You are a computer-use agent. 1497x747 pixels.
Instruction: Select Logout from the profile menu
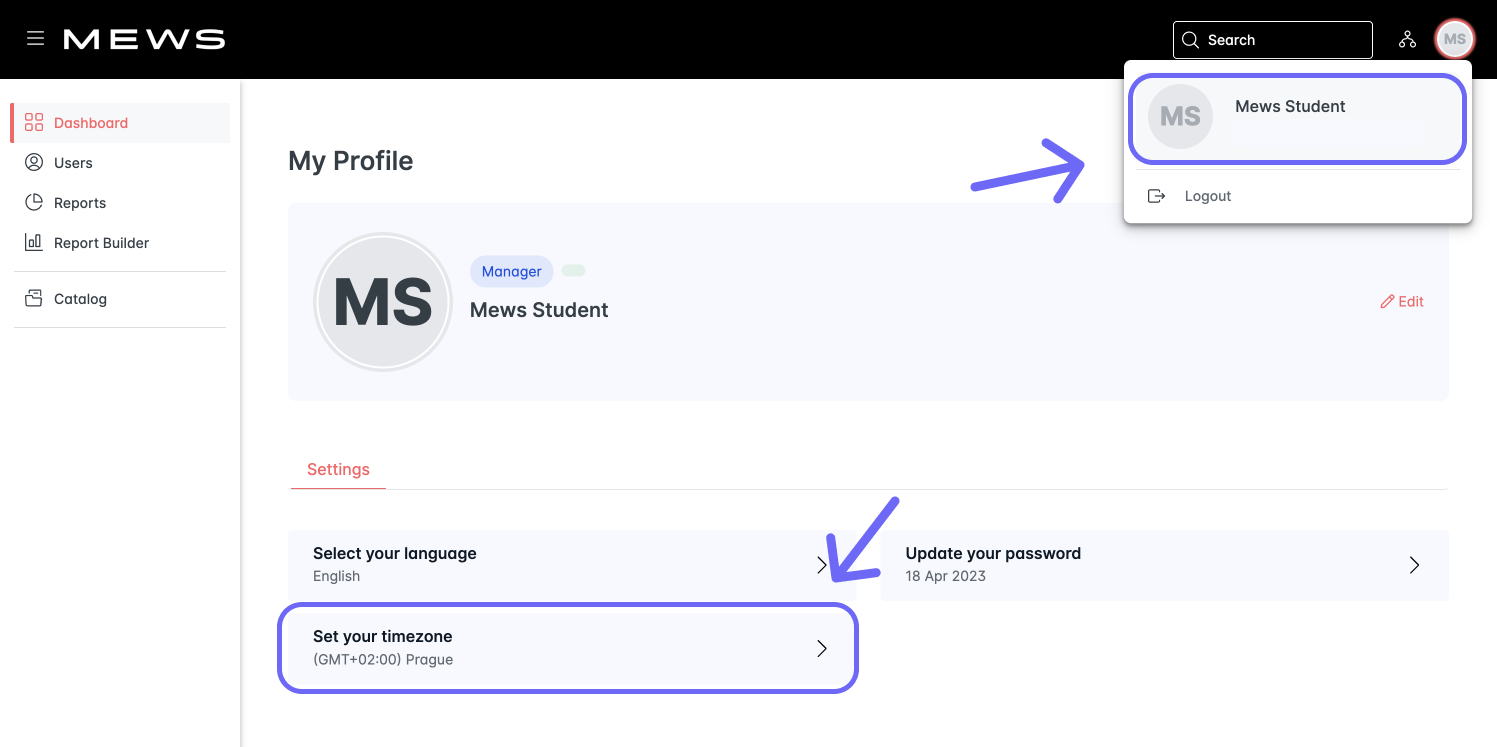[x=1207, y=195]
